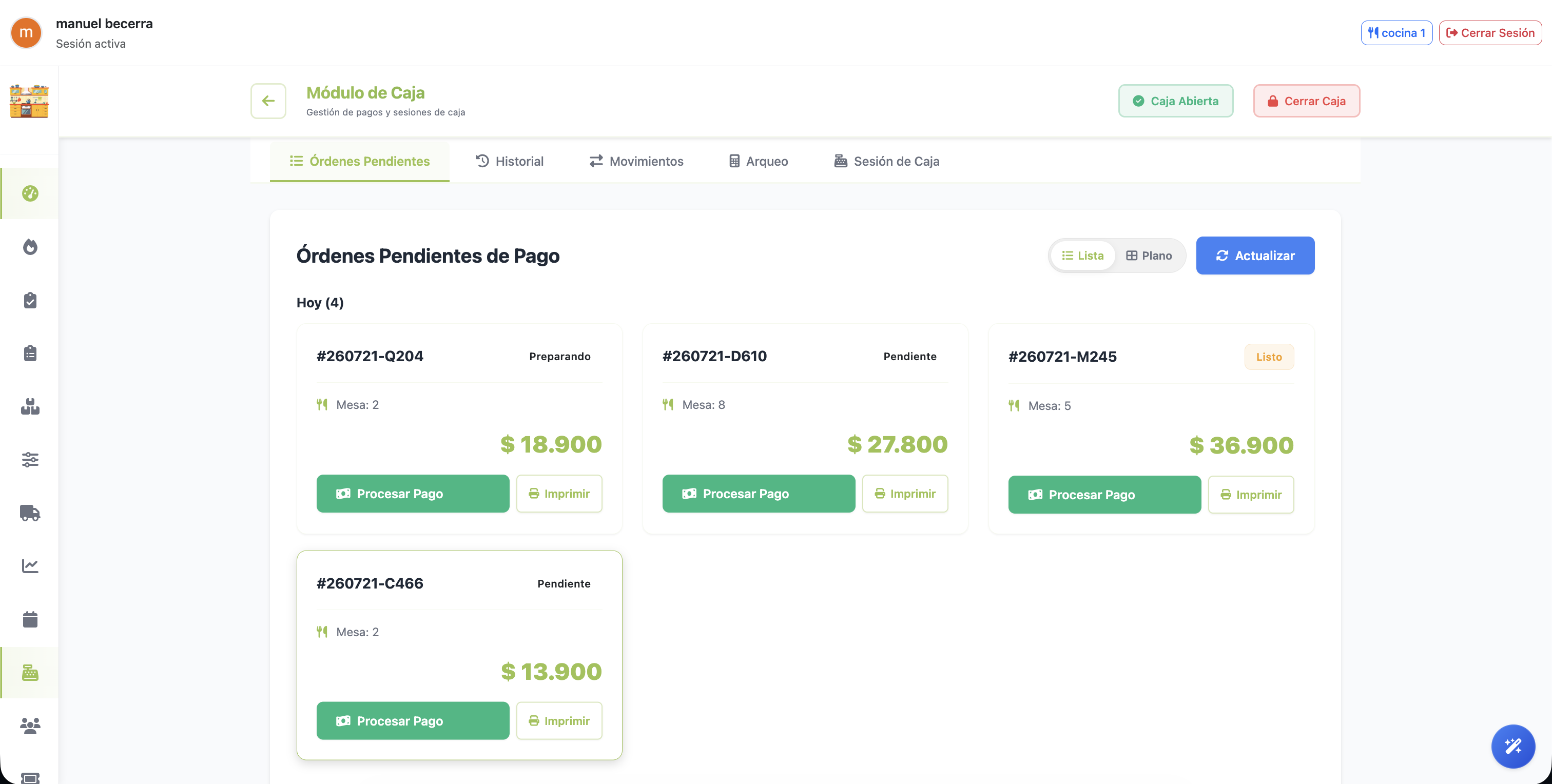Switch to the Arqueo tab
This screenshot has width=1552, height=784.
(759, 161)
